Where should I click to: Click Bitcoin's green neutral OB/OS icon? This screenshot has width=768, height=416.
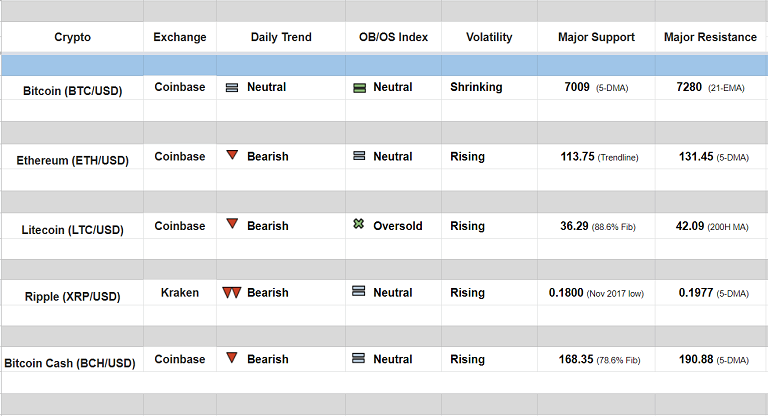coord(359,88)
